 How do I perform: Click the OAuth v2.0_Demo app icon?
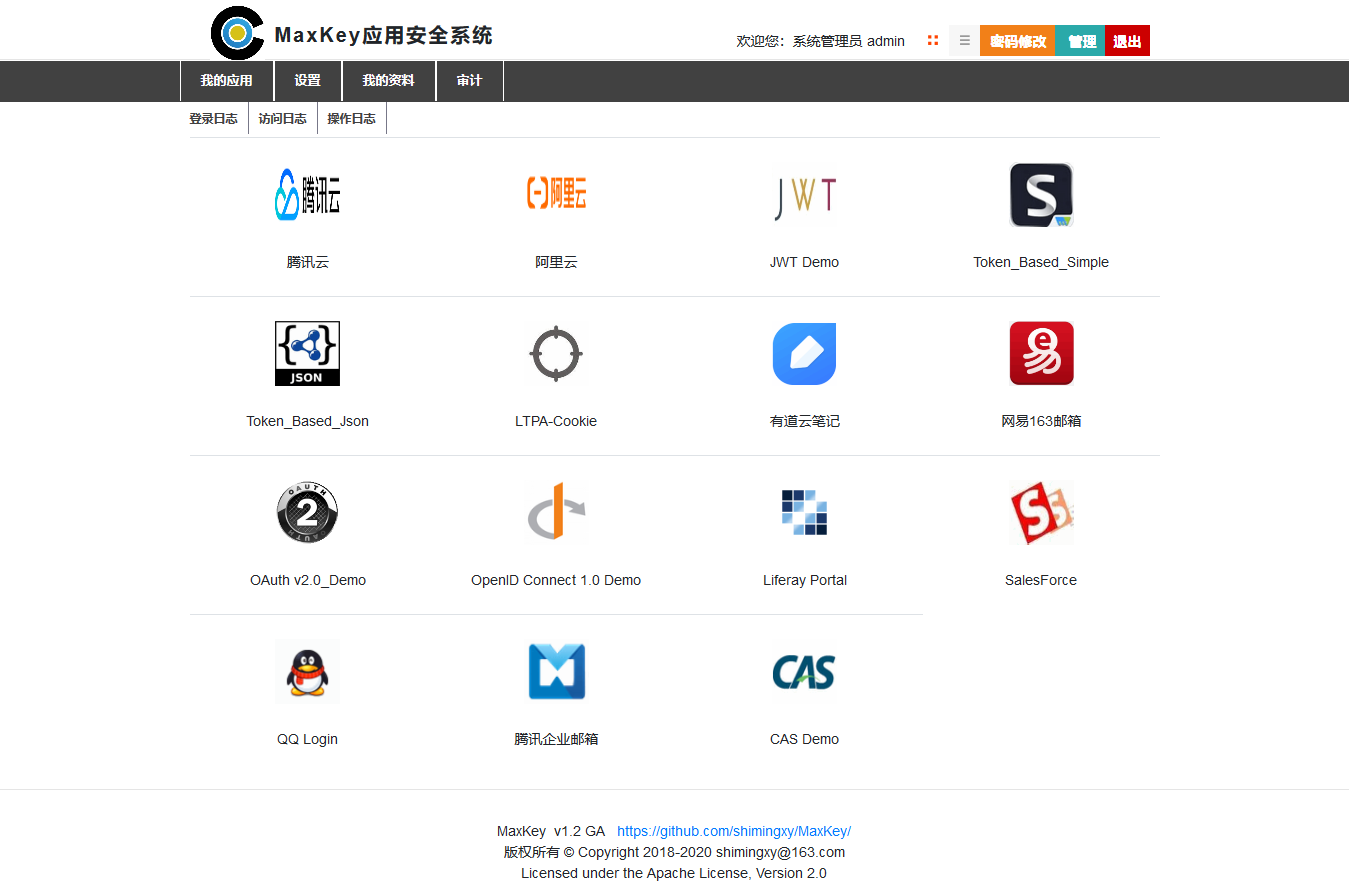point(307,512)
